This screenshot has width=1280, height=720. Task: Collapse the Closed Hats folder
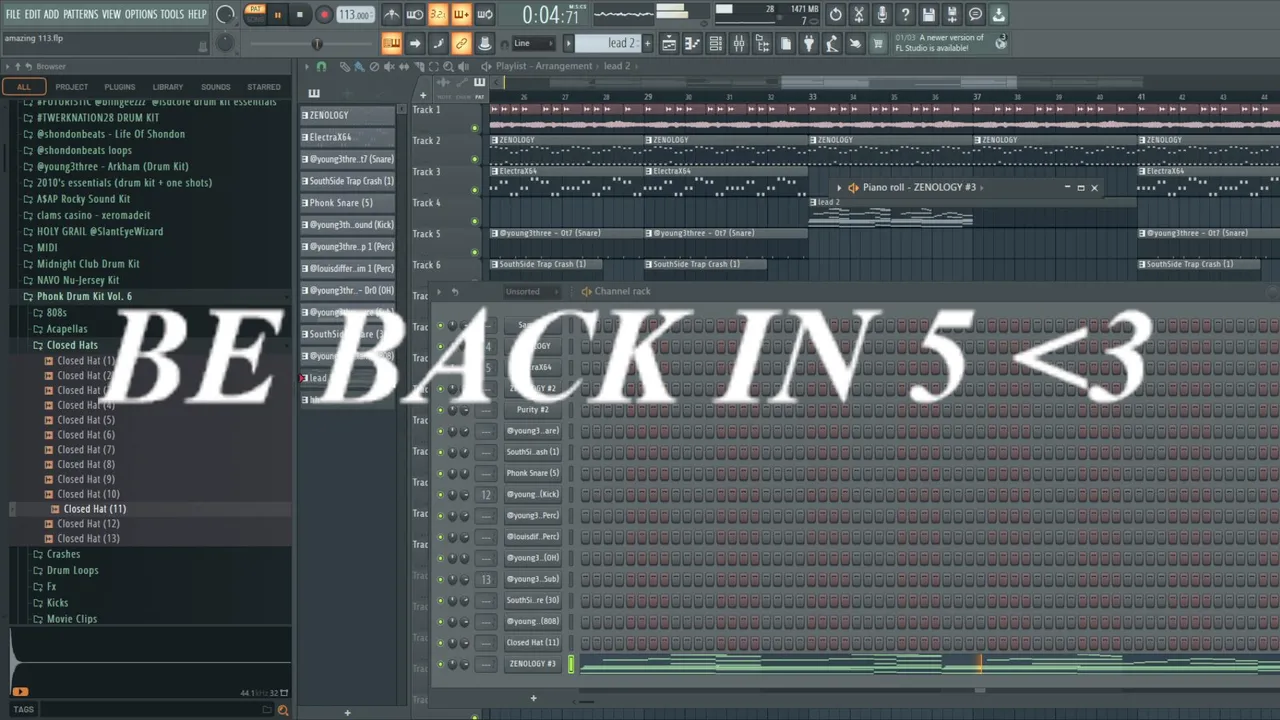(x=71, y=345)
